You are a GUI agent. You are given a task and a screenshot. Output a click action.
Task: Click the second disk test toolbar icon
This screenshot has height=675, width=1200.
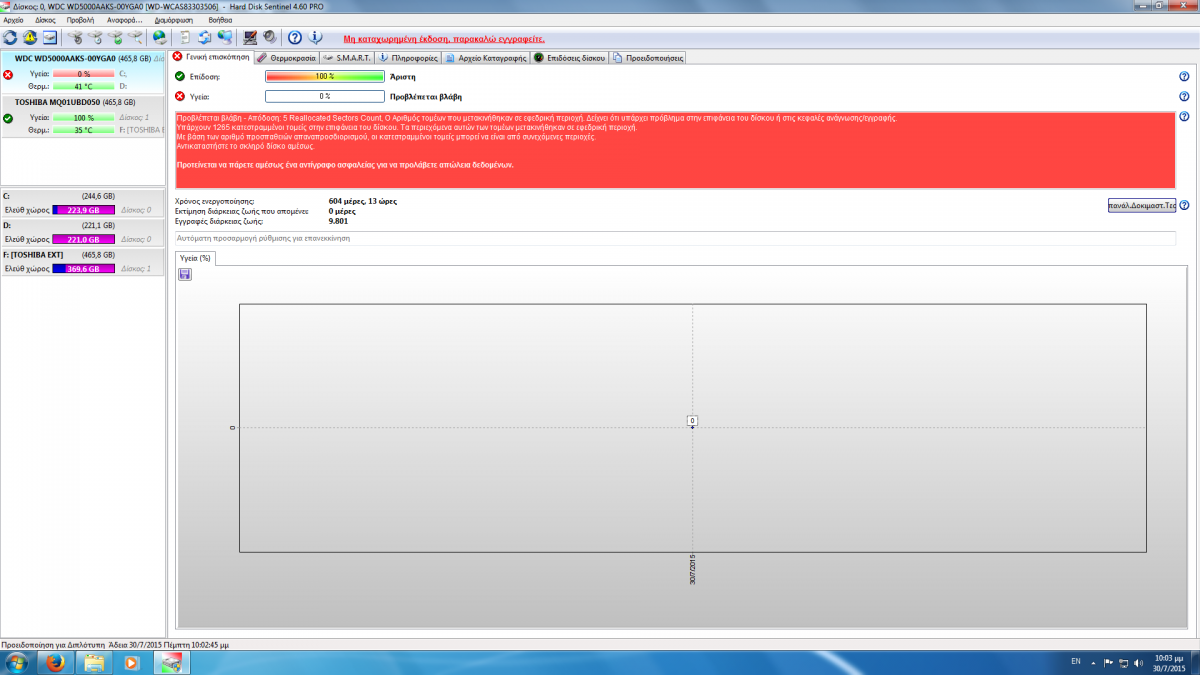pyautogui.click(x=95, y=38)
